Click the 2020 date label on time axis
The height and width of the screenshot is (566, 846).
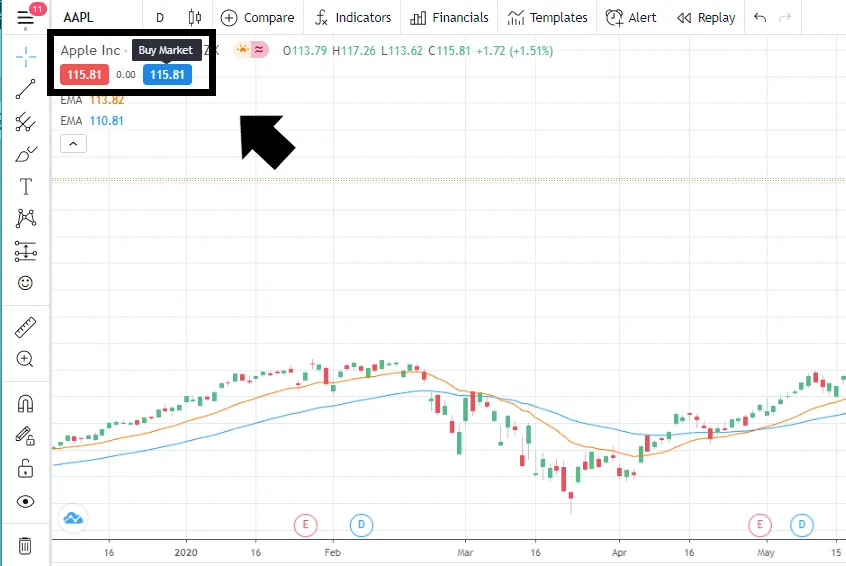(186, 553)
